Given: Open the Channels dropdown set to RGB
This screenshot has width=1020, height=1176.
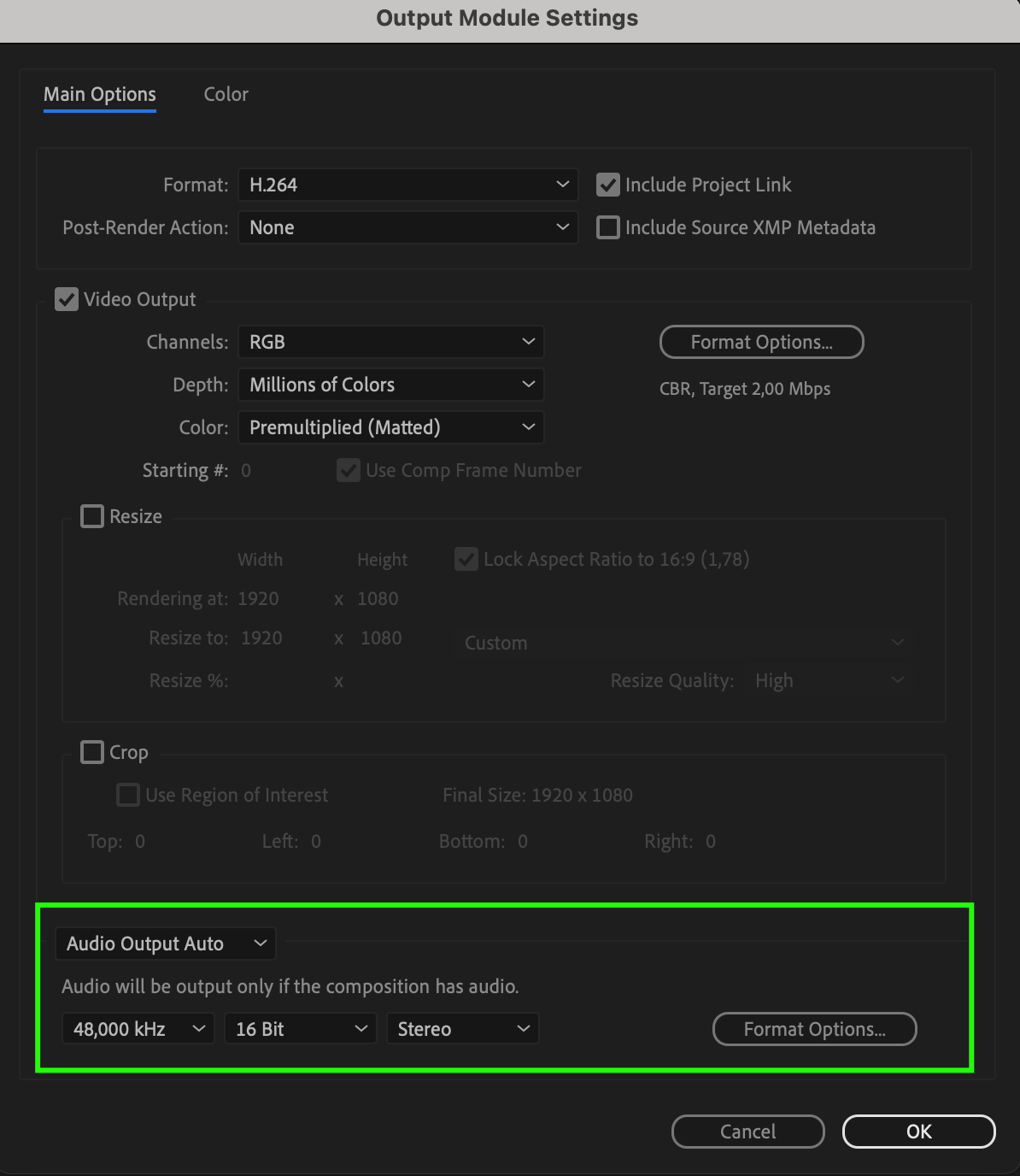Looking at the screenshot, I should click(390, 342).
